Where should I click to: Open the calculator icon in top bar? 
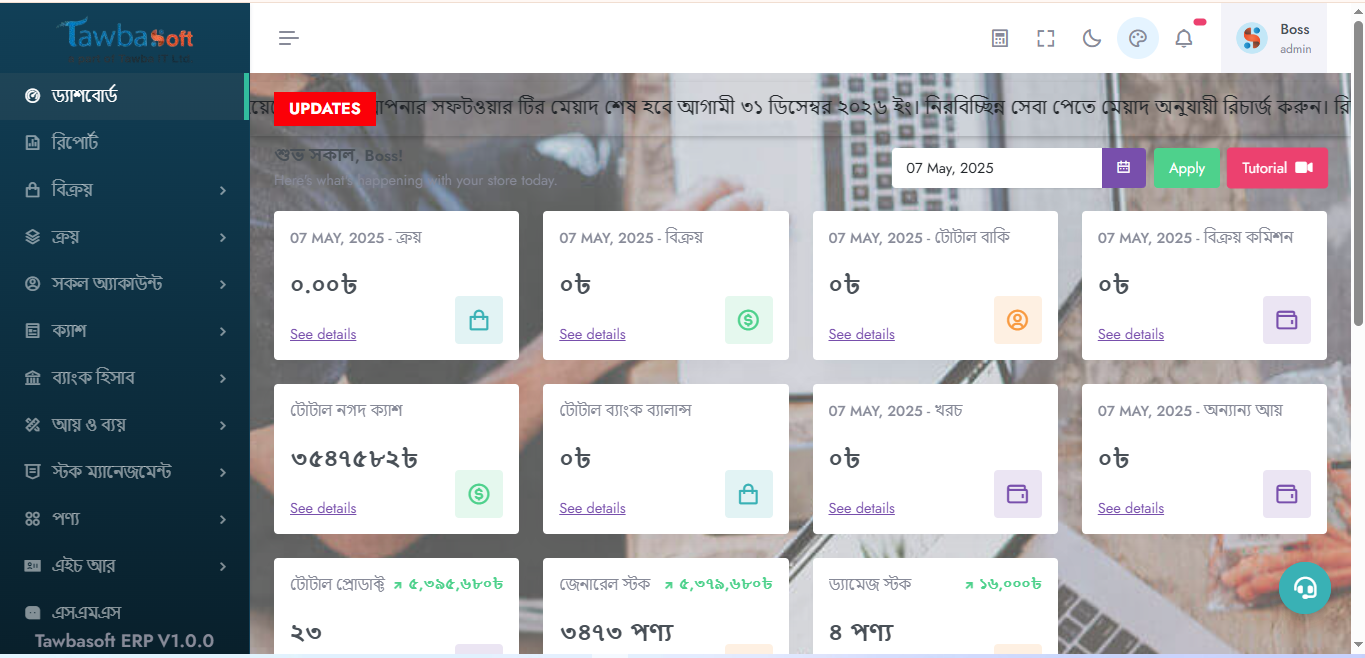click(x=999, y=39)
